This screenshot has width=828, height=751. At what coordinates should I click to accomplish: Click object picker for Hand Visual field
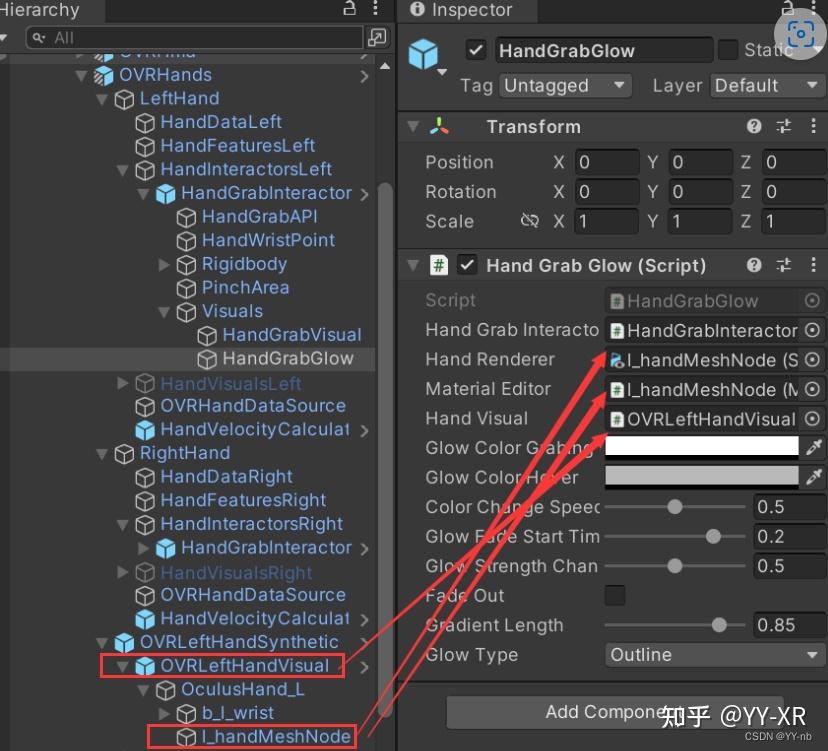(812, 419)
